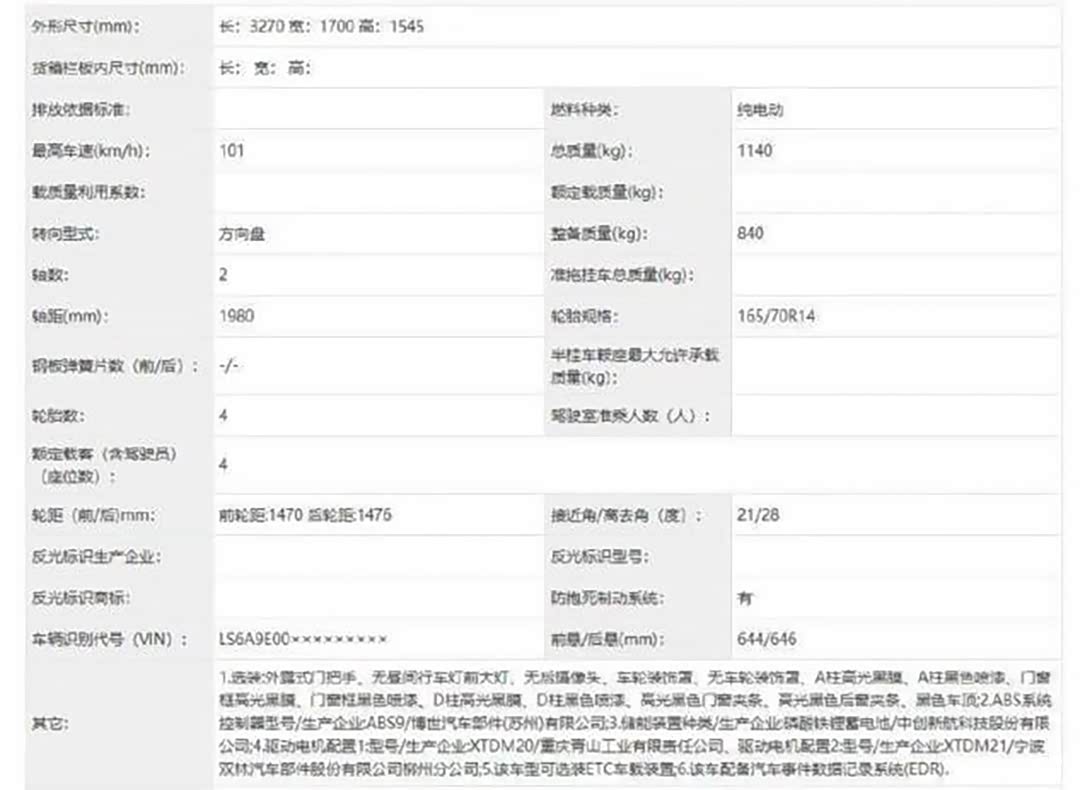Select the total mass value 1140

click(x=754, y=151)
